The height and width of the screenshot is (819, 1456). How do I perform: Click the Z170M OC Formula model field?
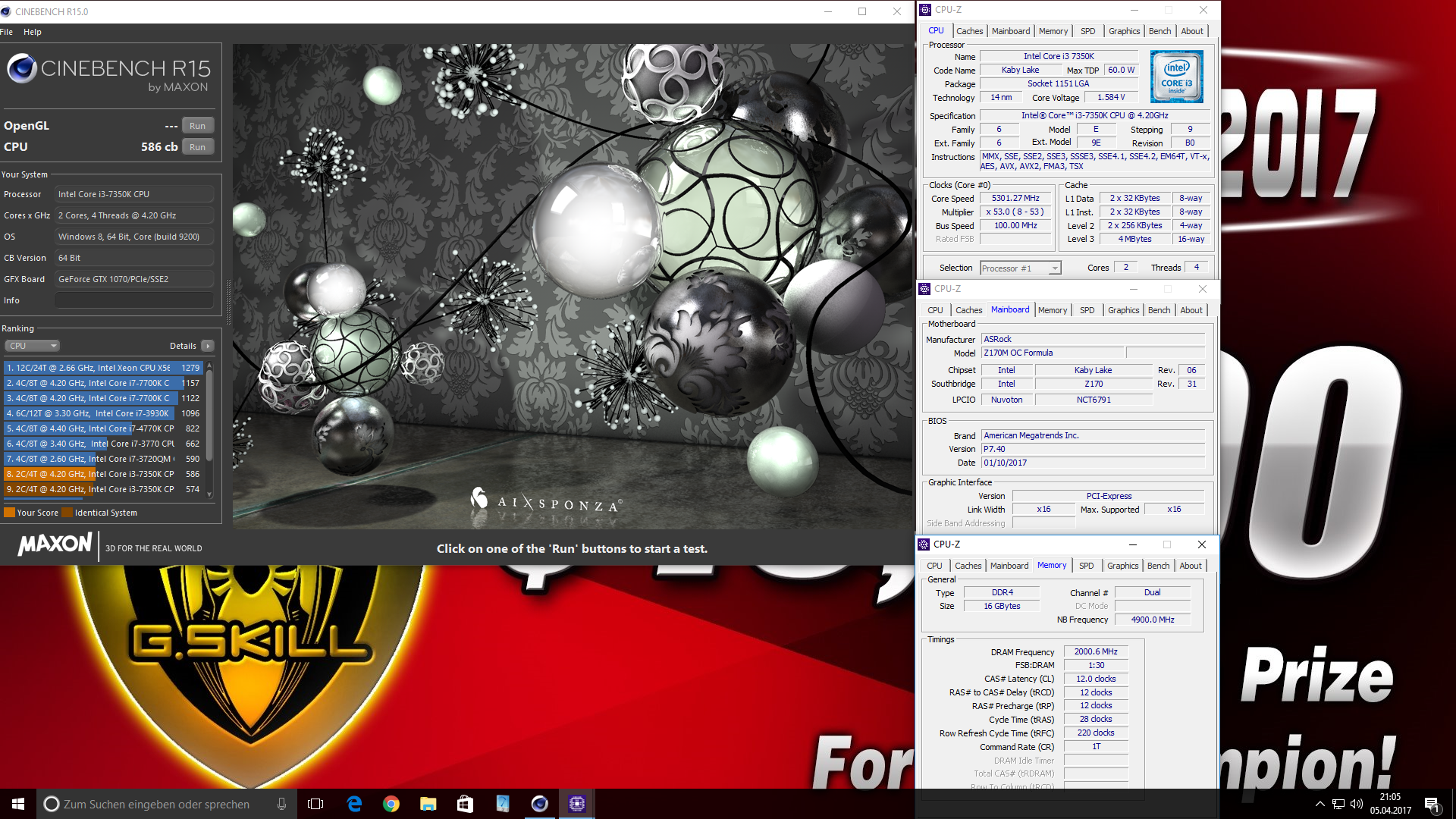coord(1052,353)
